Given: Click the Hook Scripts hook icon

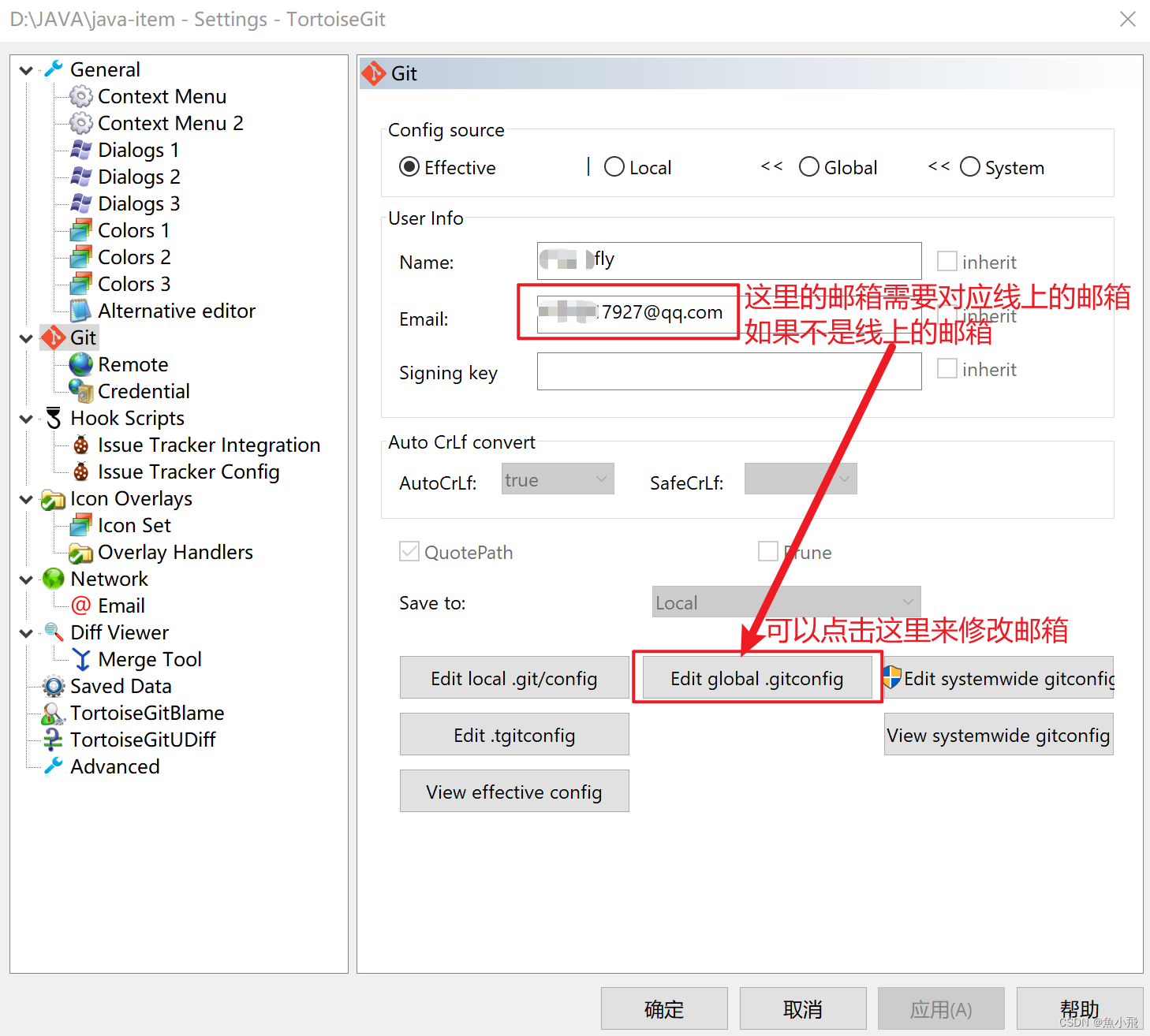Looking at the screenshot, I should click(54, 418).
